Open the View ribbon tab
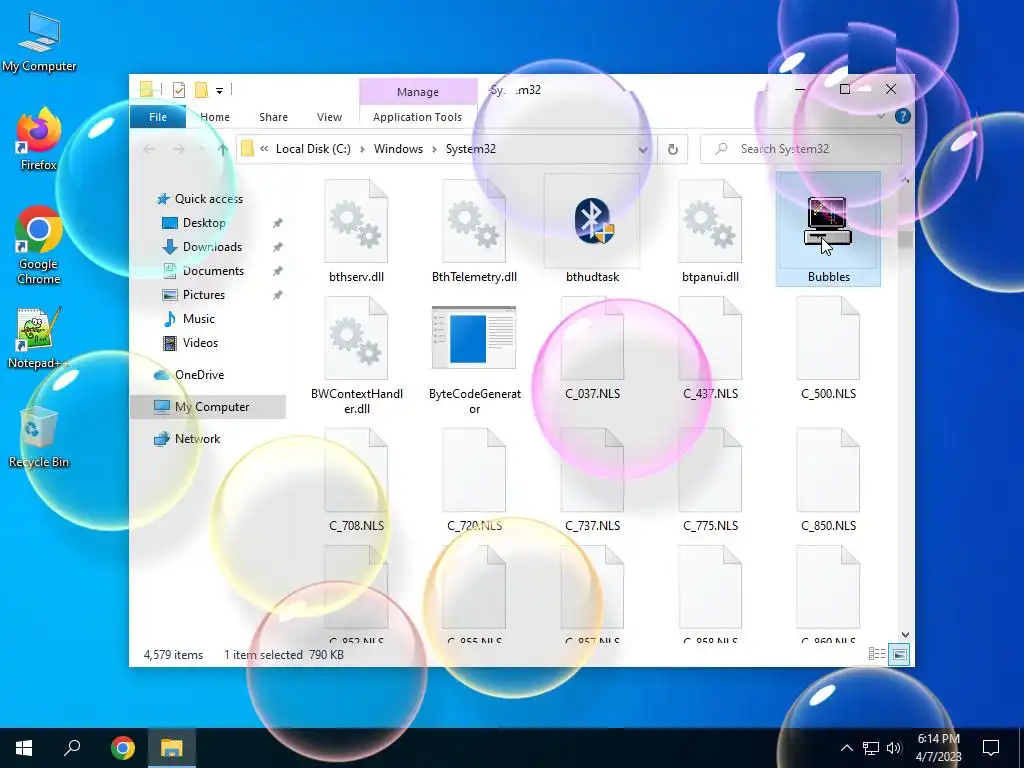Screen dimensions: 1024x768 [x=329, y=117]
